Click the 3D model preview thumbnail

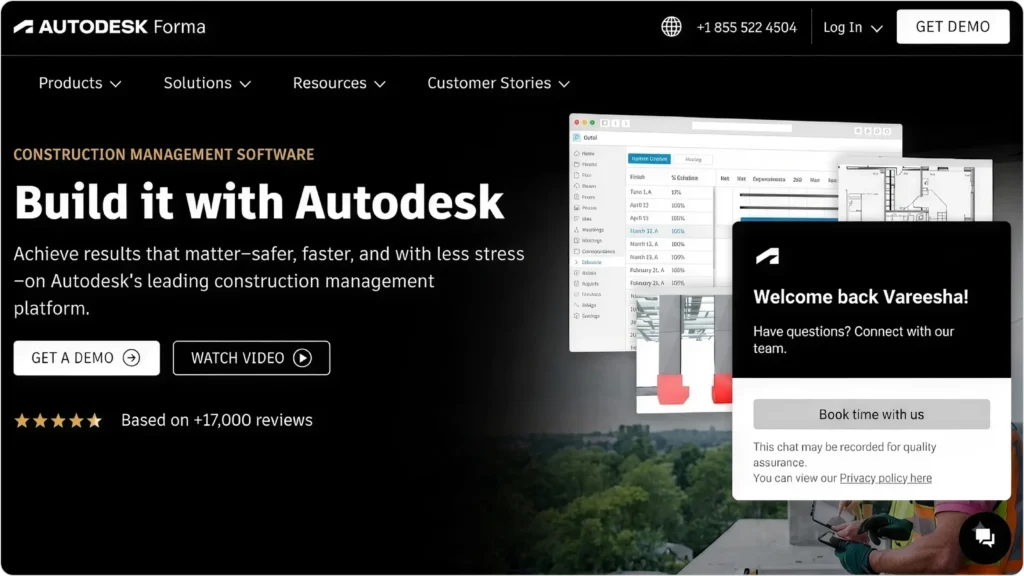[x=684, y=353]
